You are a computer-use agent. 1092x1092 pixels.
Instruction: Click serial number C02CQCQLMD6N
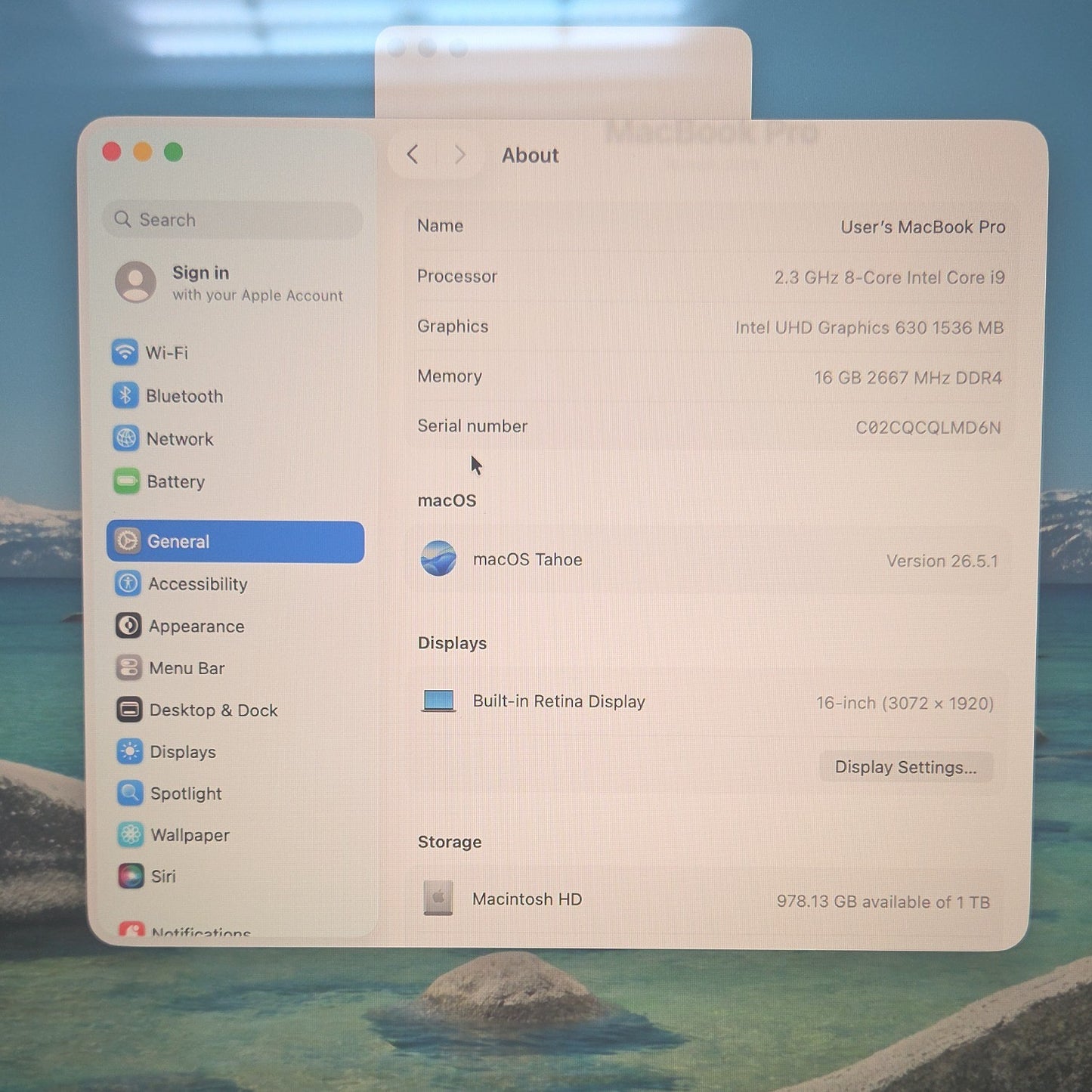(928, 428)
